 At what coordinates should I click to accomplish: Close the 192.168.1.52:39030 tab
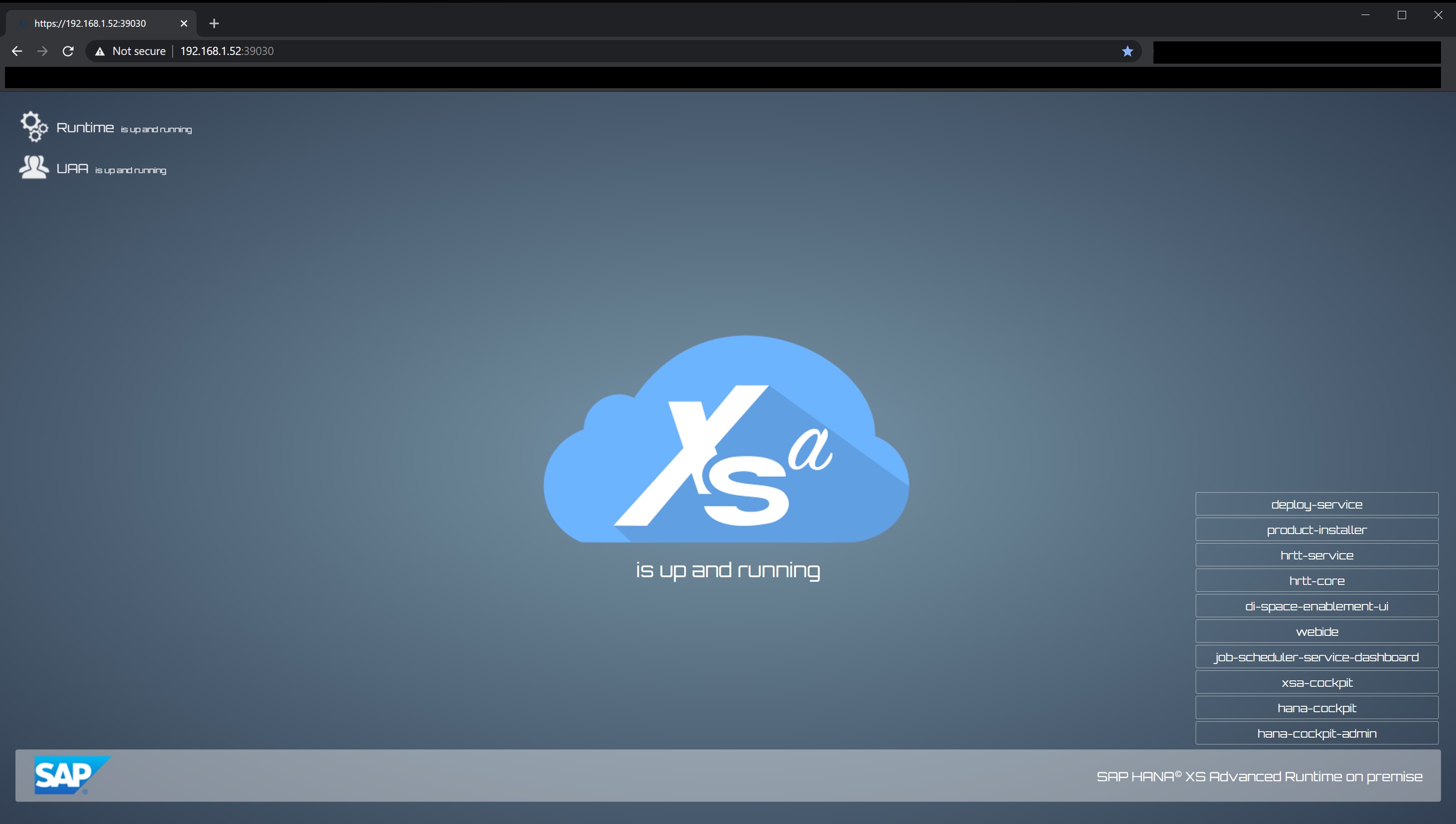183,23
